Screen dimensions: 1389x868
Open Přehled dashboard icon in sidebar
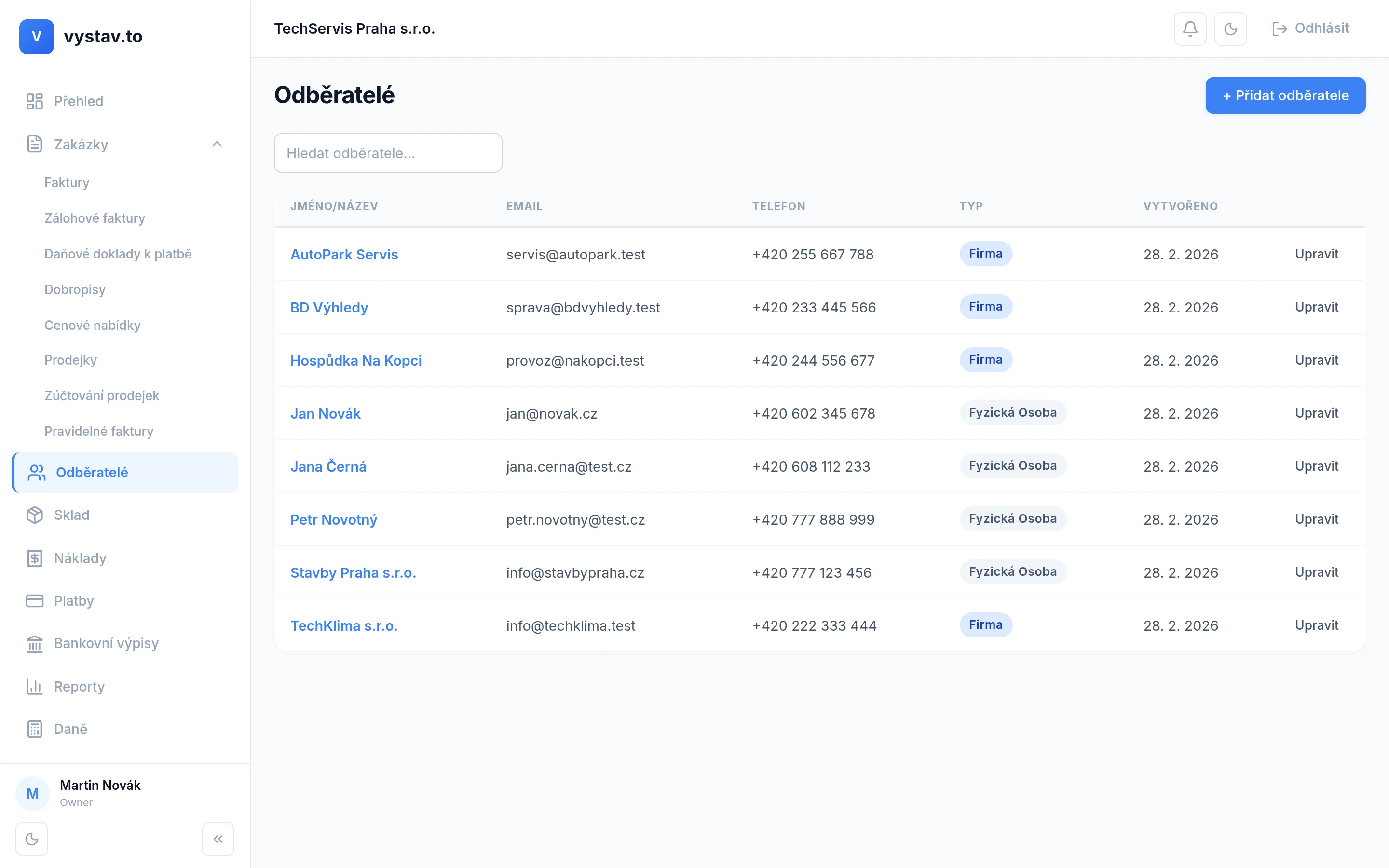point(34,101)
